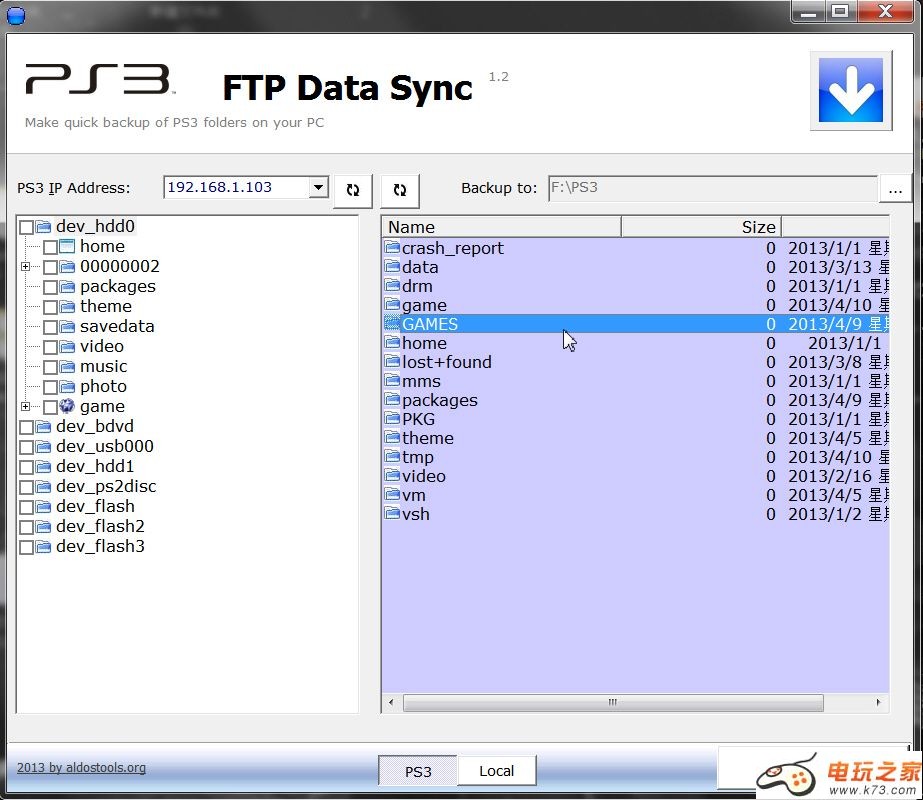Enable the savedata folder checkbox
The image size is (923, 800).
click(50, 327)
